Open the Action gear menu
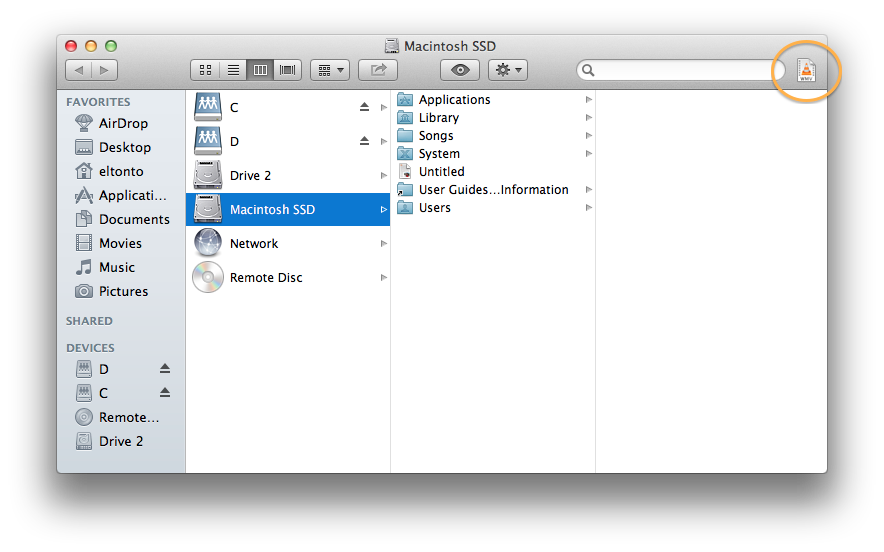The height and width of the screenshot is (552, 884). click(508, 70)
